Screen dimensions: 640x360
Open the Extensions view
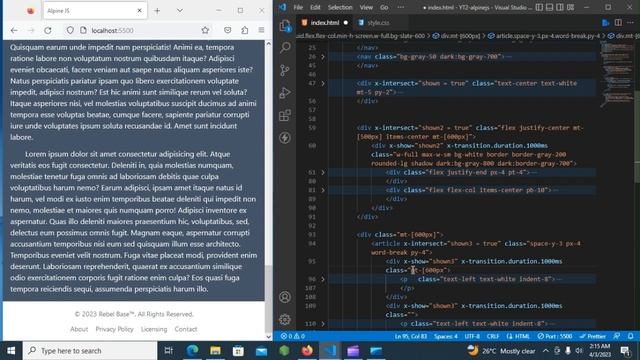(285, 115)
